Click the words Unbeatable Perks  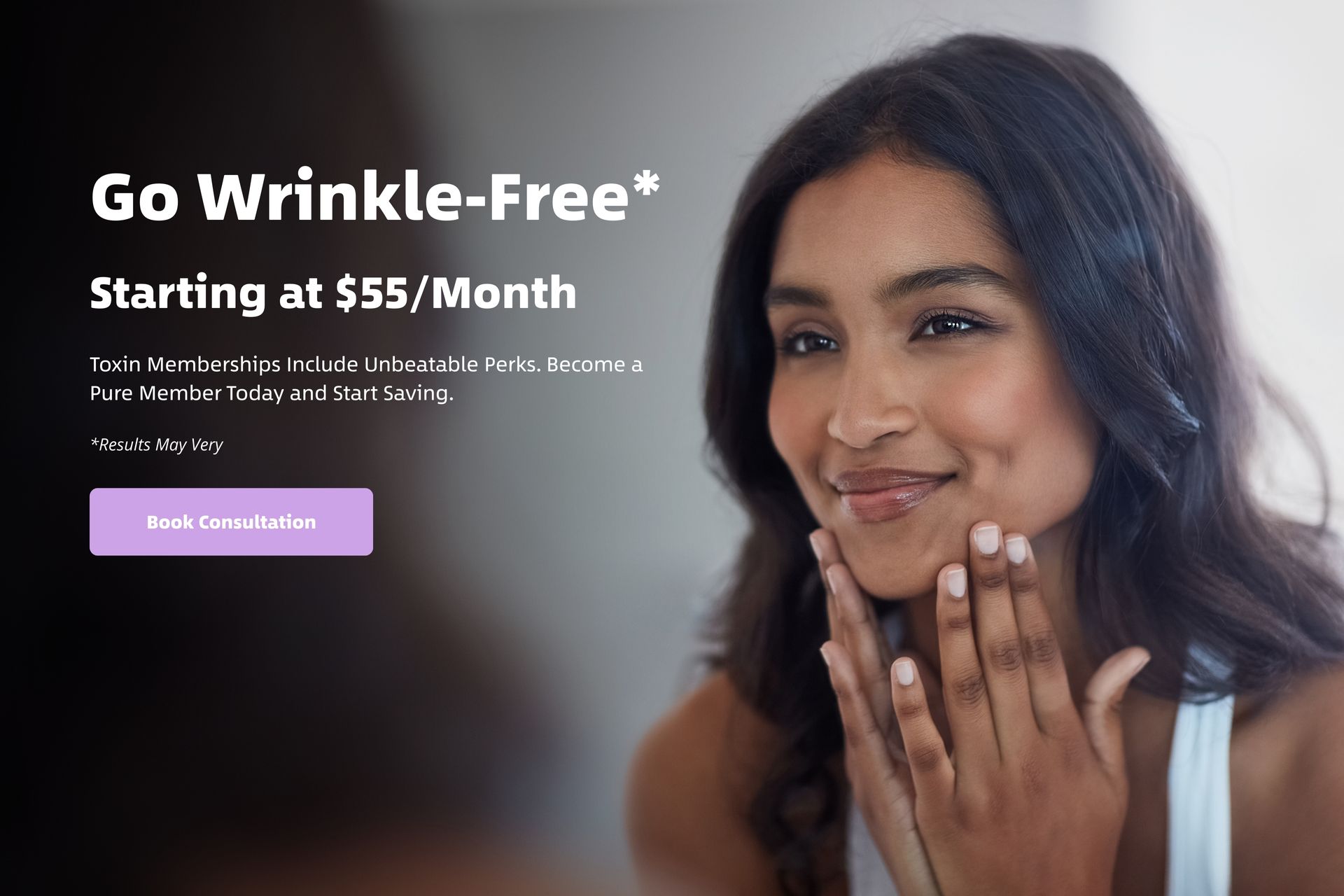[x=451, y=365]
